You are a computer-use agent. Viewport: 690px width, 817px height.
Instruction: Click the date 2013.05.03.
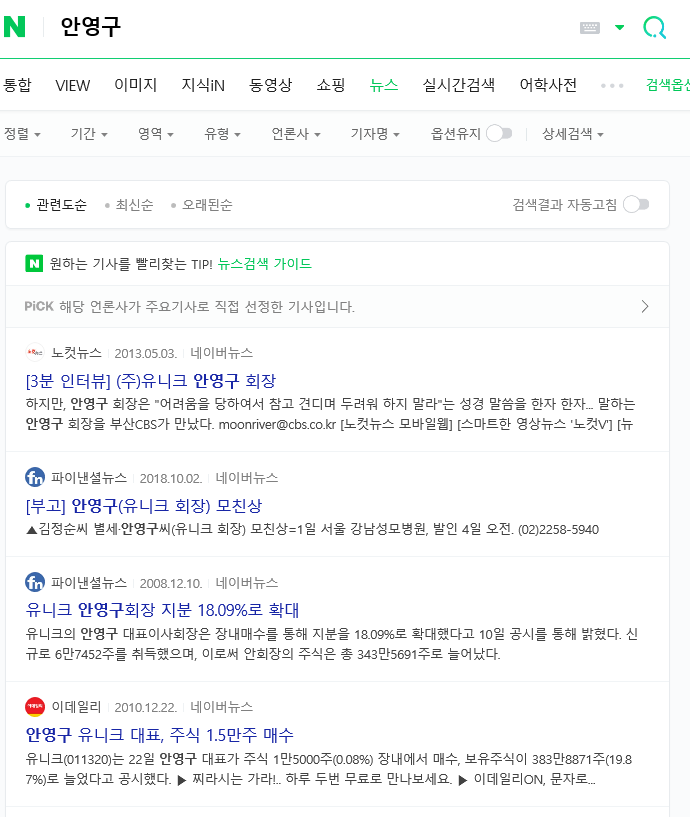146,353
